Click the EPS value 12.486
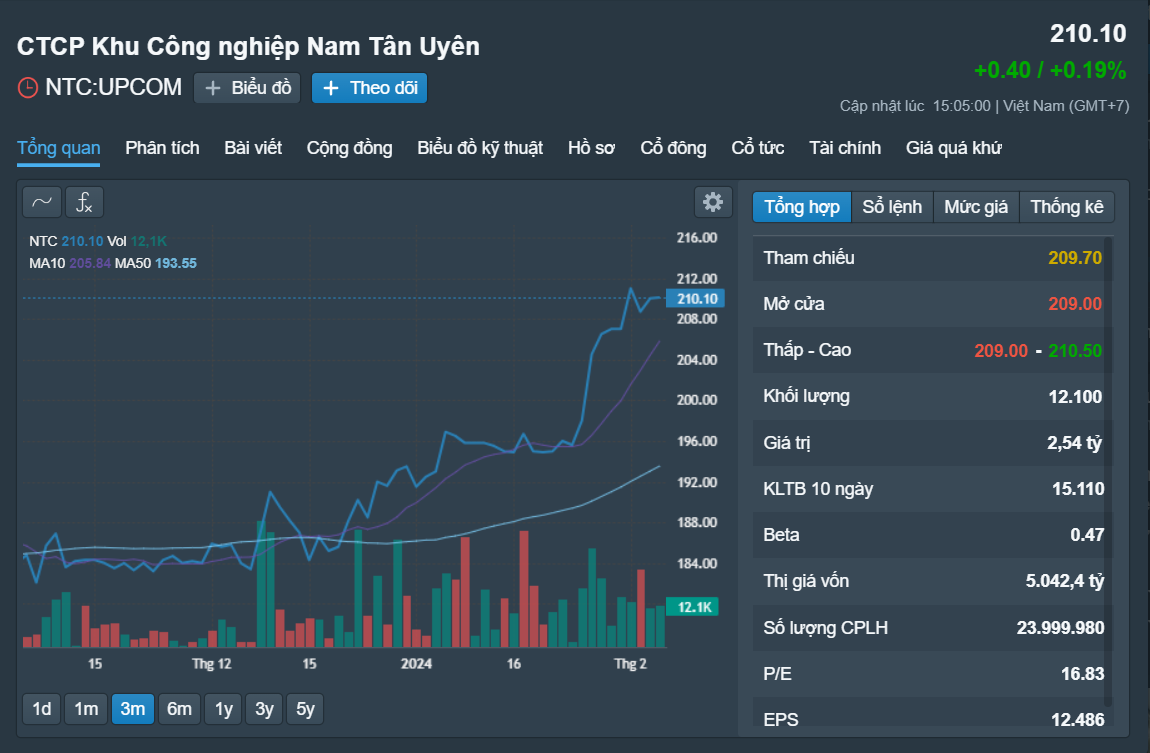Image resolution: width=1150 pixels, height=753 pixels. coord(1077,720)
